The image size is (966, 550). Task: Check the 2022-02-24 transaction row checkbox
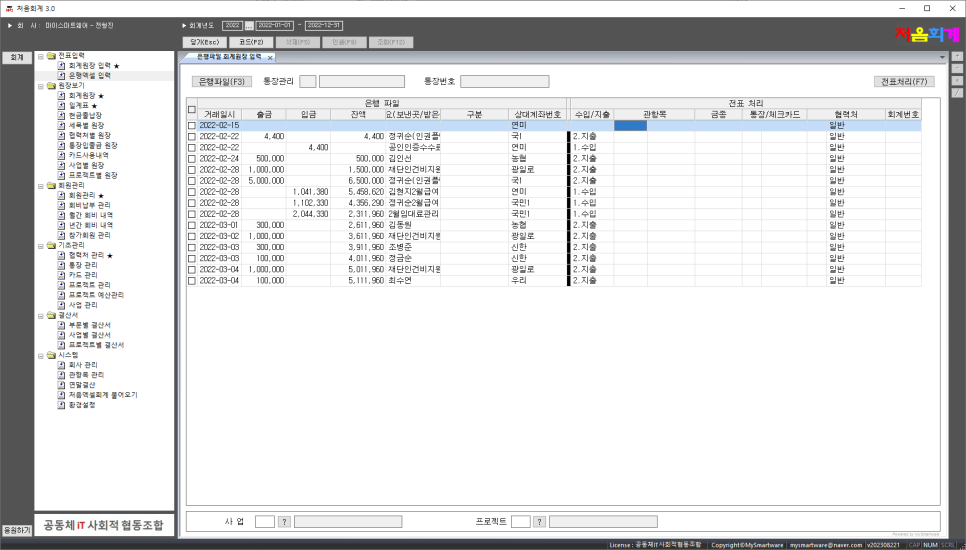[191, 158]
